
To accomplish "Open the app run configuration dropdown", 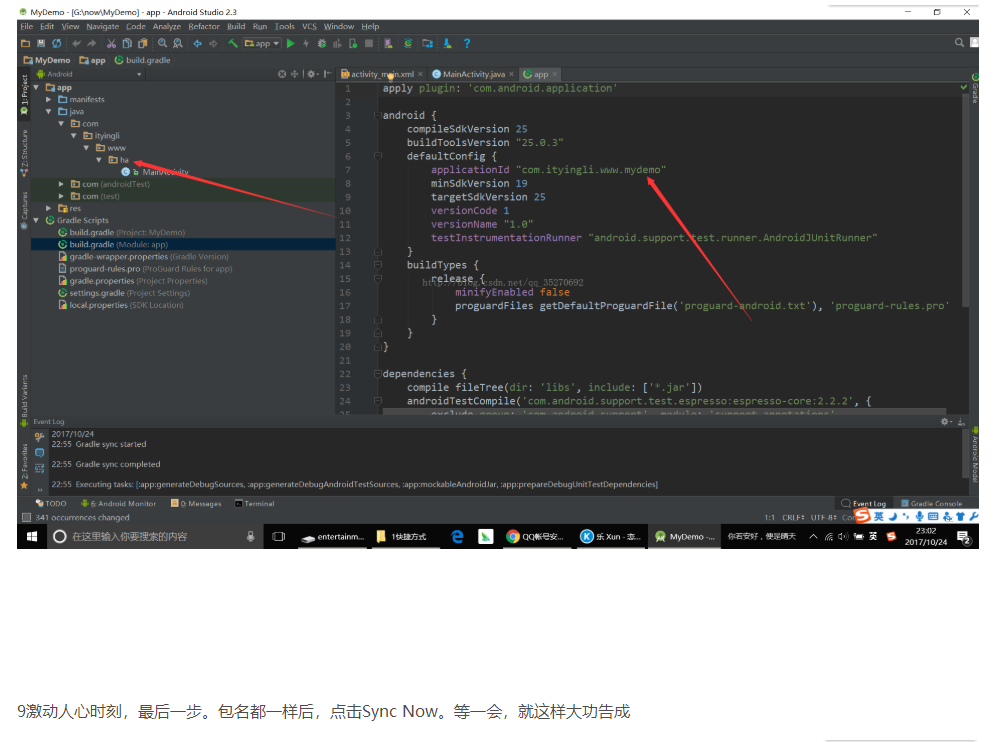I will [262, 44].
